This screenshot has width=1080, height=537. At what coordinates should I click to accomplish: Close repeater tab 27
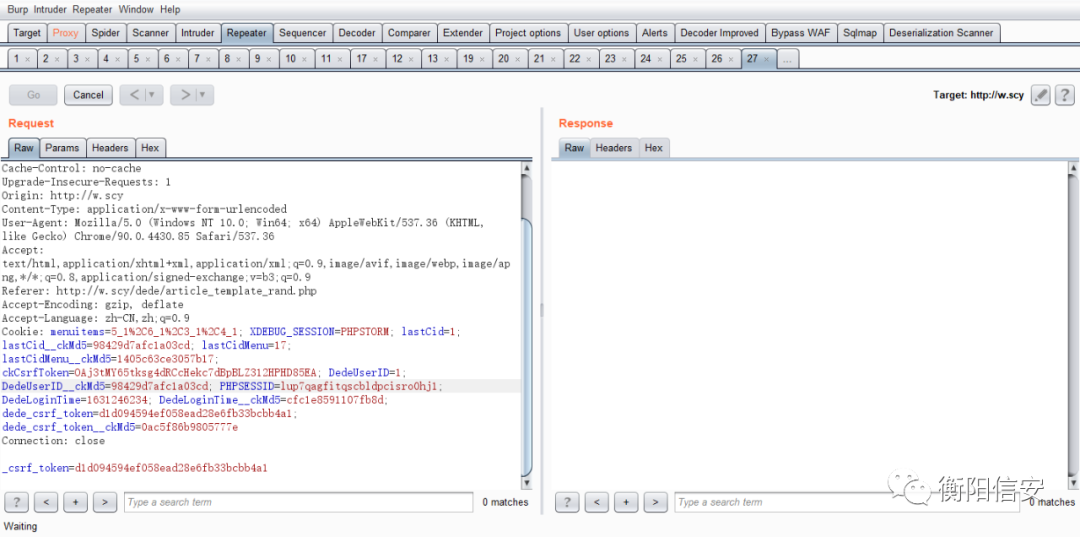[x=767, y=59]
